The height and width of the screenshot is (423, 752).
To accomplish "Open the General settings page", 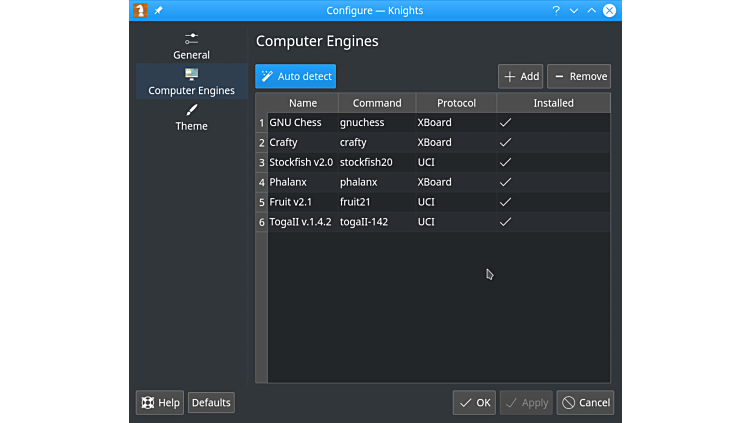I will [191, 45].
